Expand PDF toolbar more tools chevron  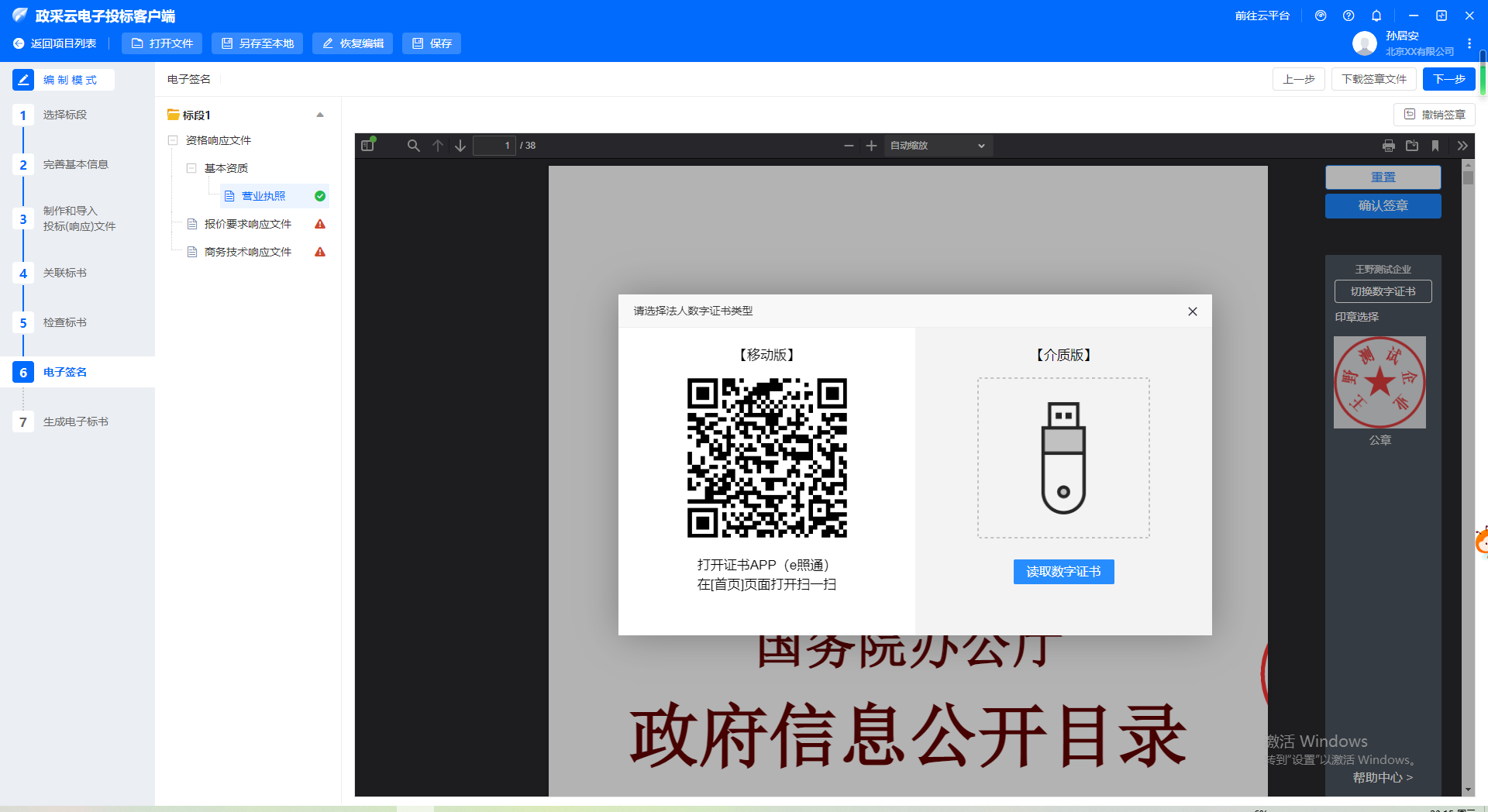click(x=1462, y=146)
